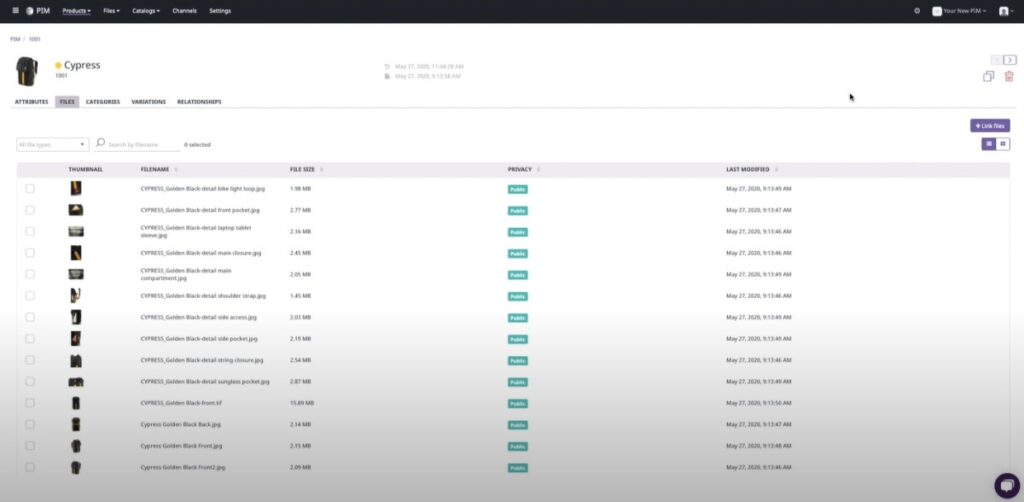Sort by Privacy column arrows
Viewport: 1024px width, 502px height.
pos(539,170)
